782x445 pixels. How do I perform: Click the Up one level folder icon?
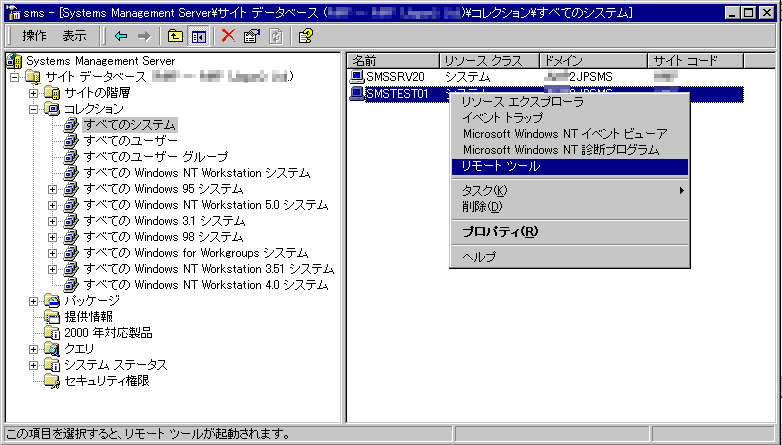[x=175, y=36]
